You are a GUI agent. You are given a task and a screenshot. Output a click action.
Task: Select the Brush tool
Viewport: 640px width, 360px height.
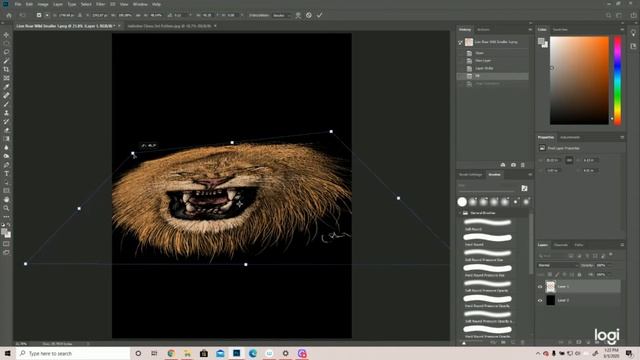coord(6,104)
